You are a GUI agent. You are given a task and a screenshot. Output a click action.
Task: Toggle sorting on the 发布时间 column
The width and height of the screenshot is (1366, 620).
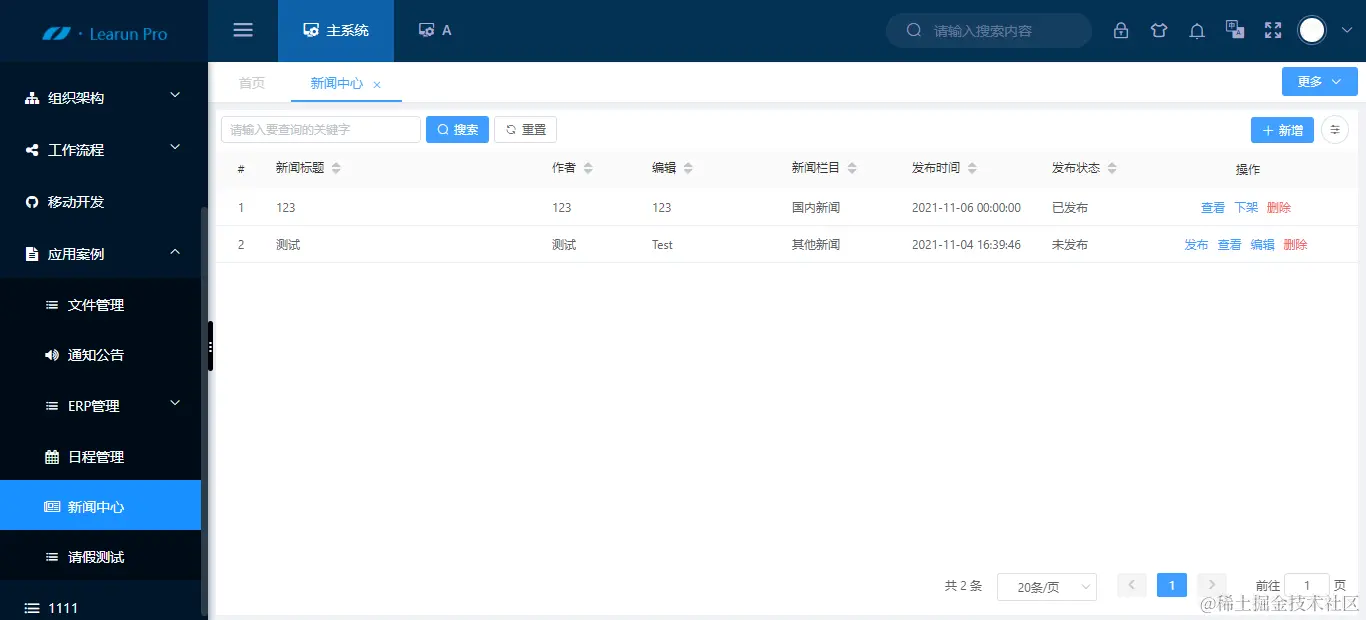pos(971,167)
